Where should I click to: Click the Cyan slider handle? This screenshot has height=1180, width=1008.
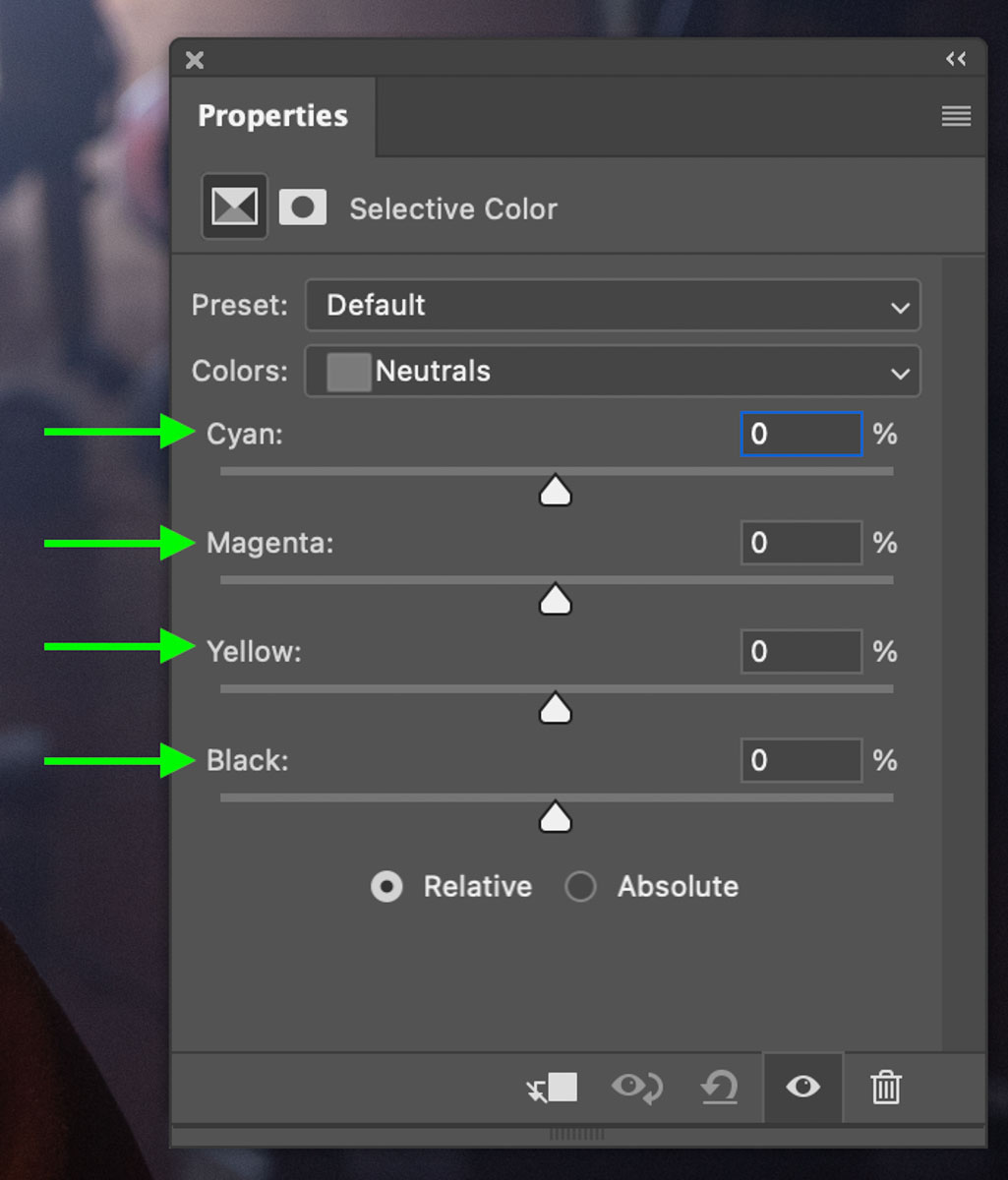[x=556, y=491]
